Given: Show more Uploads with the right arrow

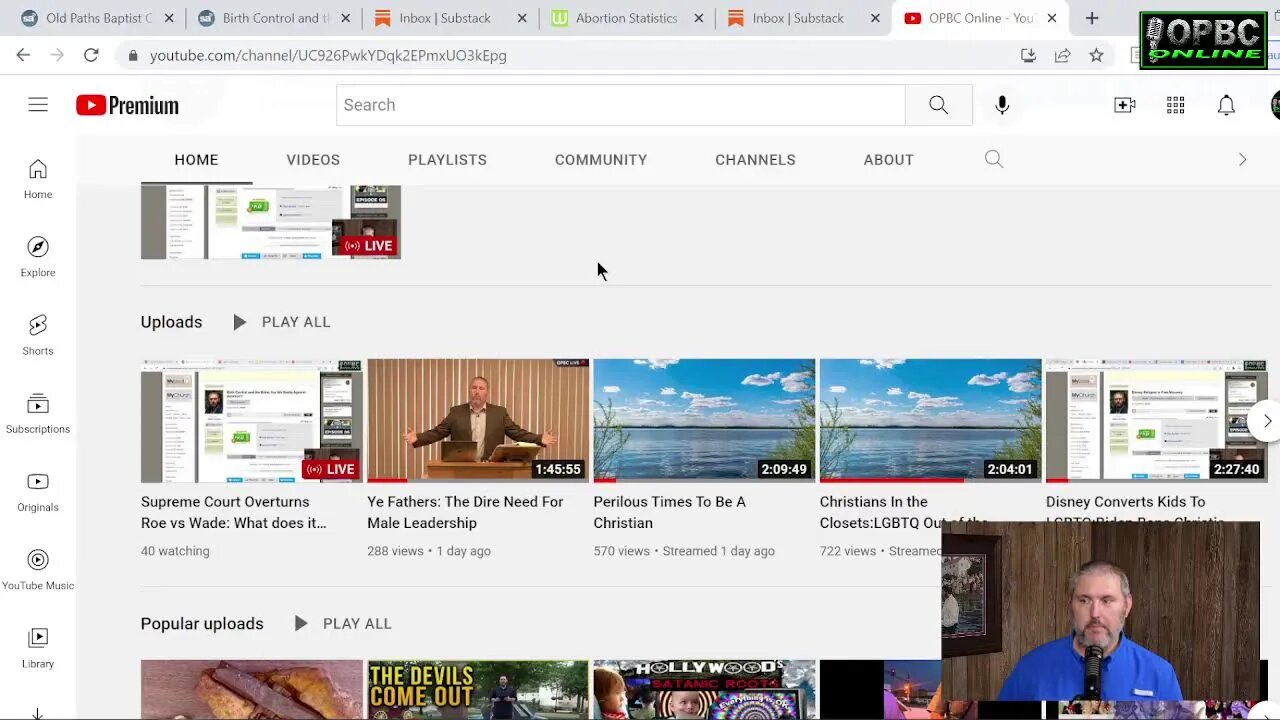Looking at the screenshot, I should (x=1266, y=421).
